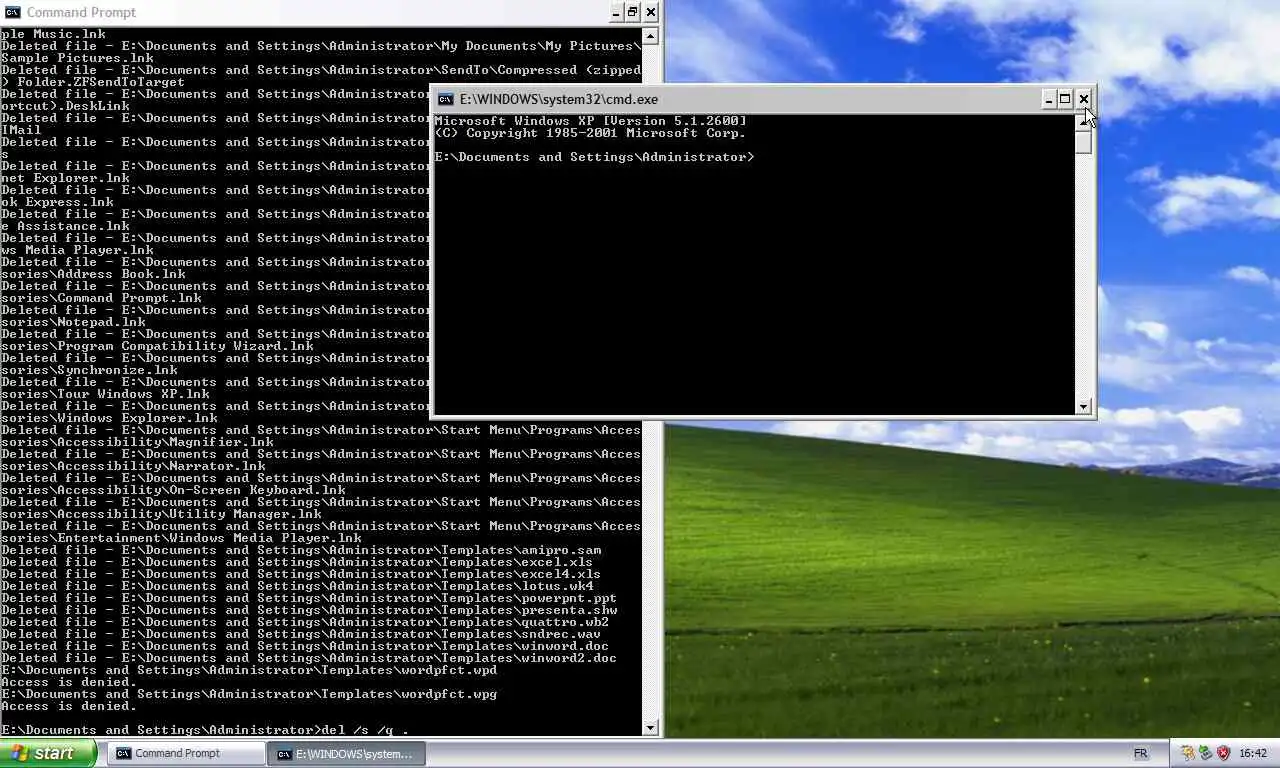The image size is (1280, 768).
Task: Click the 'Windows Explorer.lnk' line
Action: [108, 418]
